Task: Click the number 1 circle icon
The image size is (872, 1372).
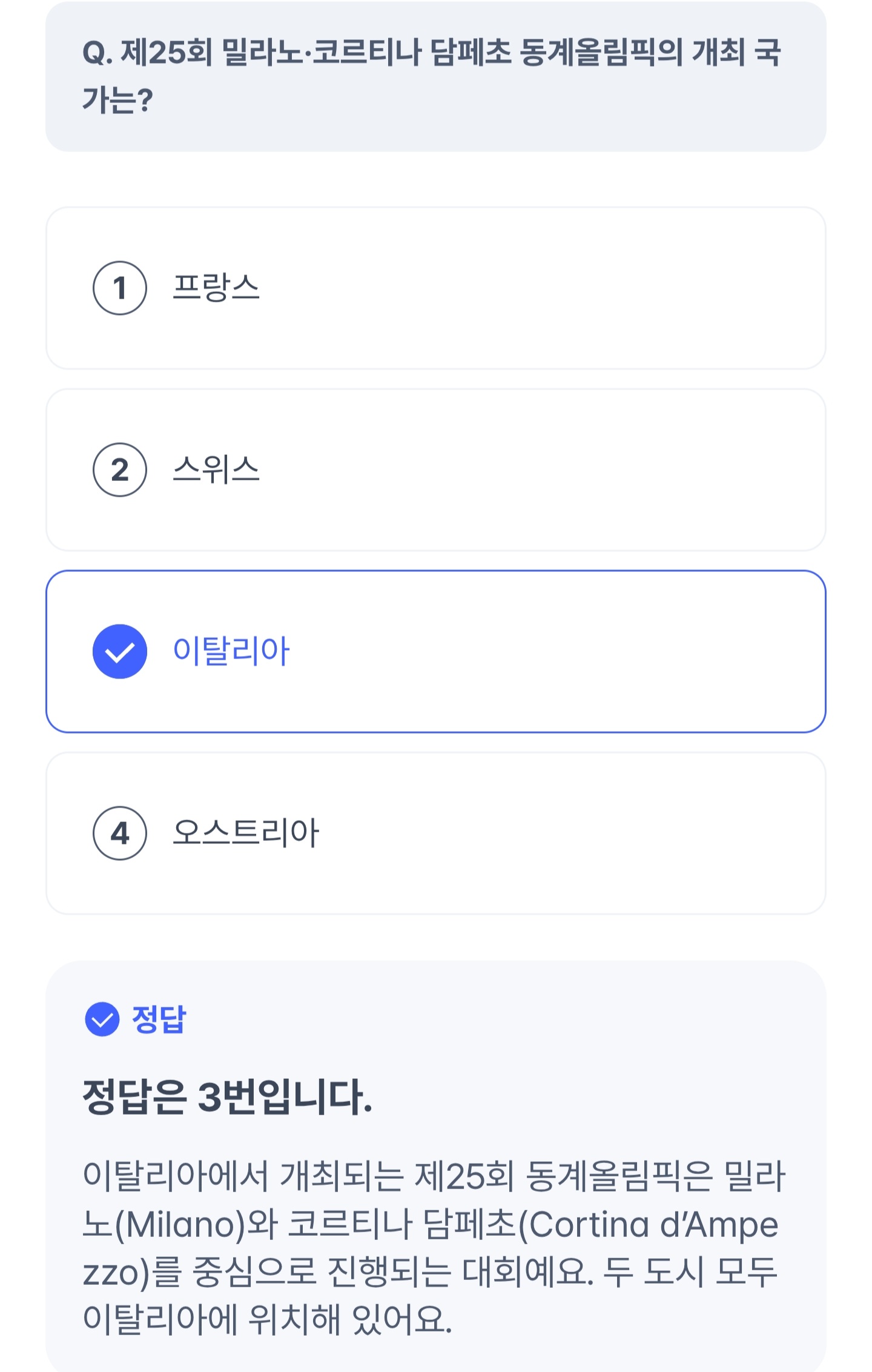Action: point(120,288)
